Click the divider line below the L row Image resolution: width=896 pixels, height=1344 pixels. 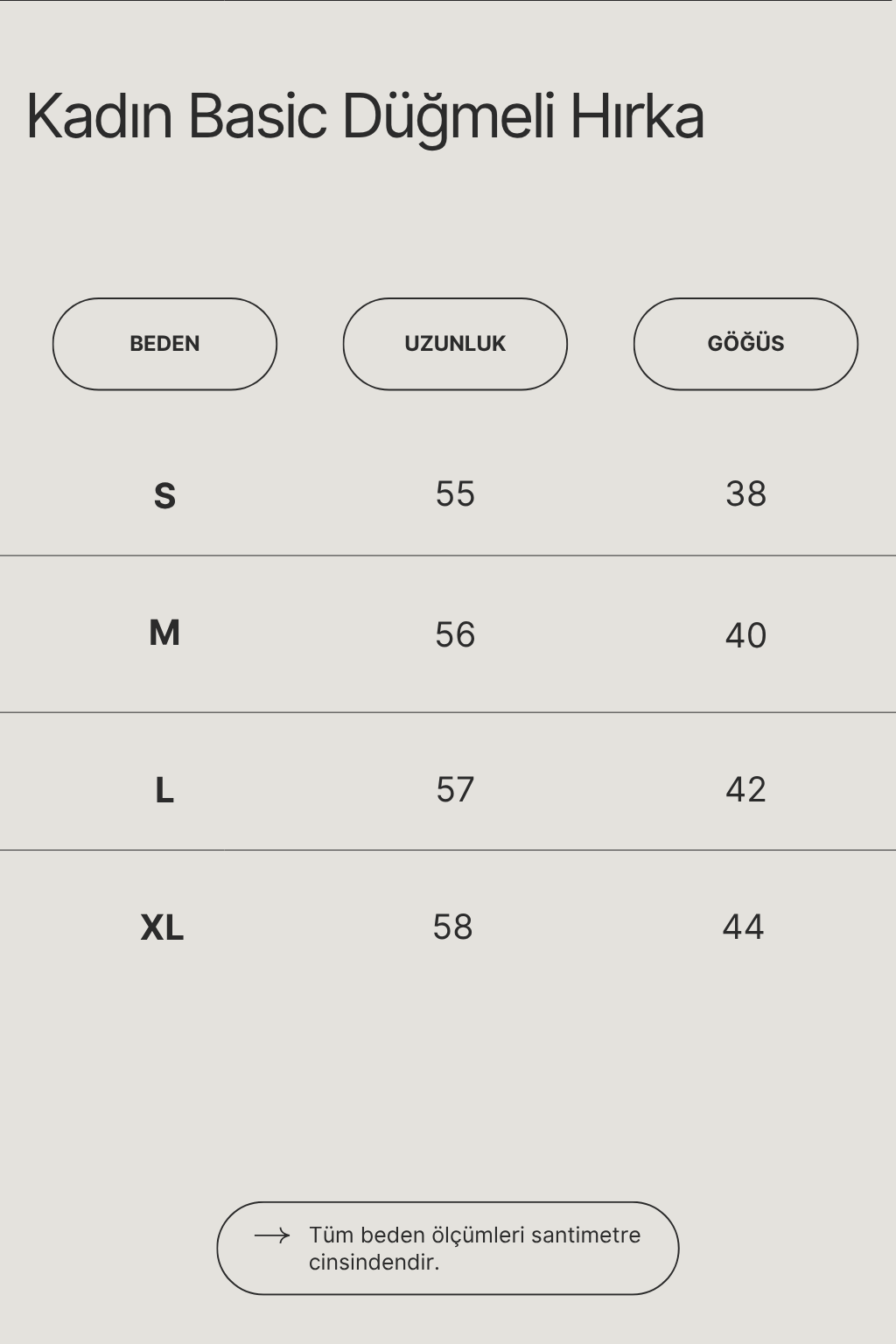pyautogui.click(x=448, y=850)
